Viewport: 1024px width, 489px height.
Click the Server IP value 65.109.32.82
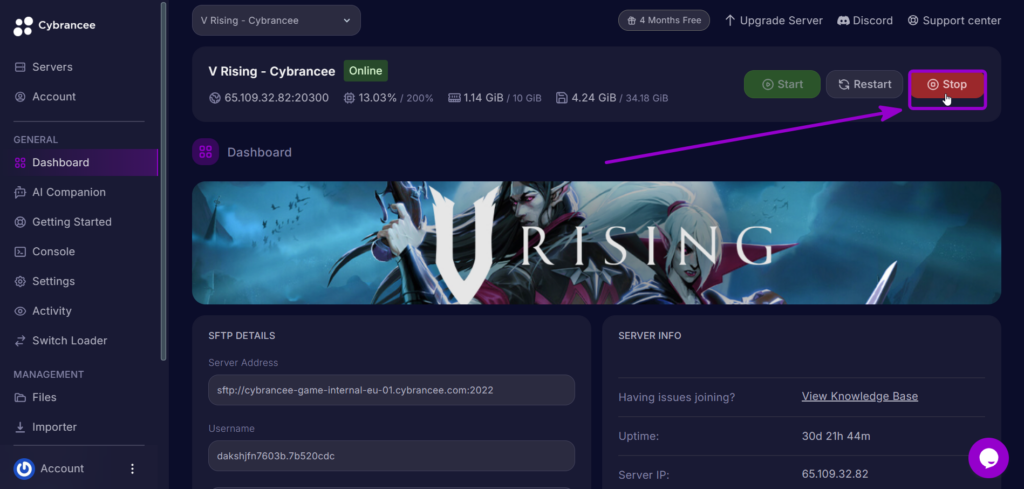pyautogui.click(x=835, y=475)
